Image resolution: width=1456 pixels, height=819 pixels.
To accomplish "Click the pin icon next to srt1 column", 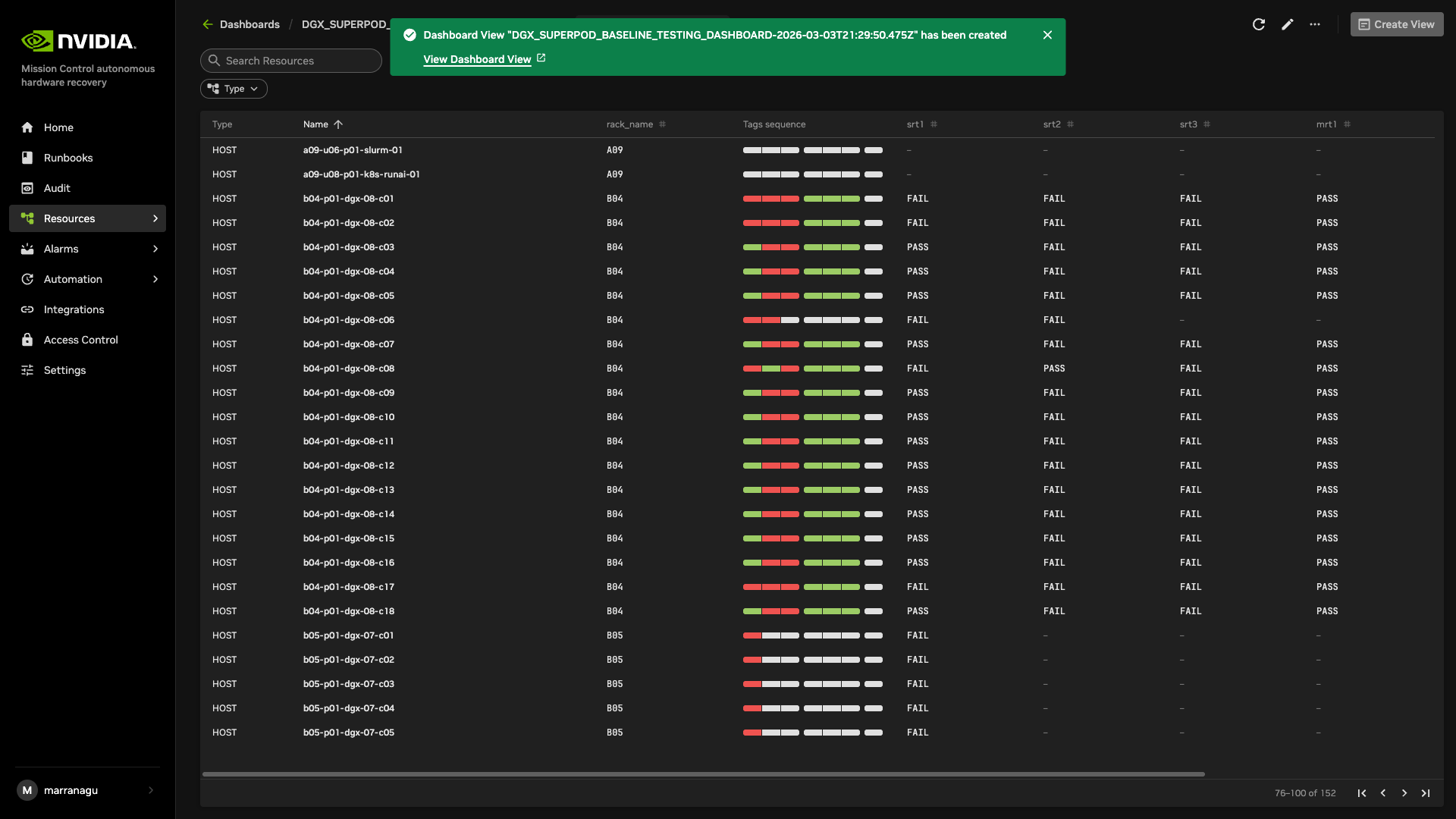I will point(934,124).
